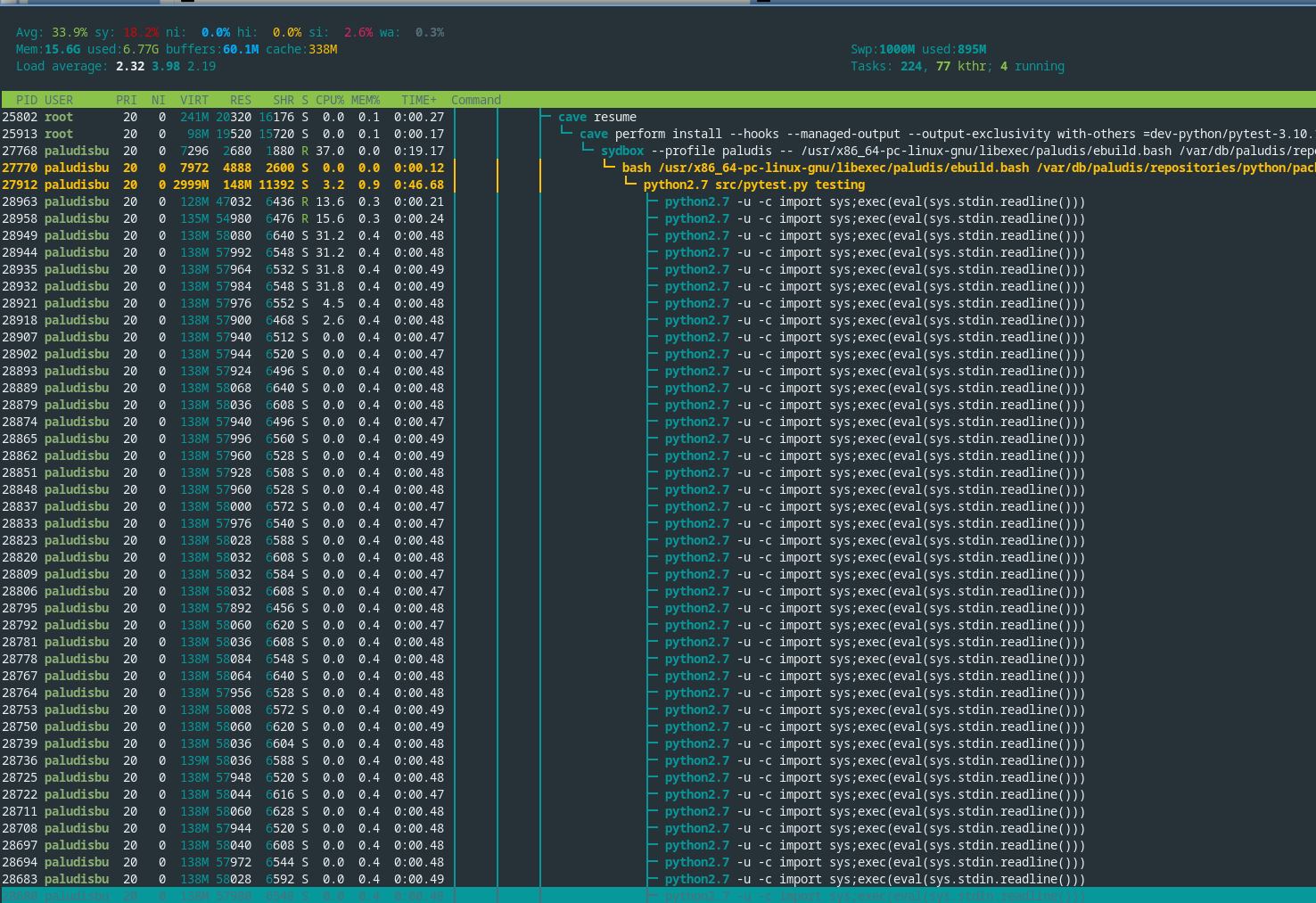Select process row with PID 28683
Screen dimensions: 1316x903
point(658,879)
